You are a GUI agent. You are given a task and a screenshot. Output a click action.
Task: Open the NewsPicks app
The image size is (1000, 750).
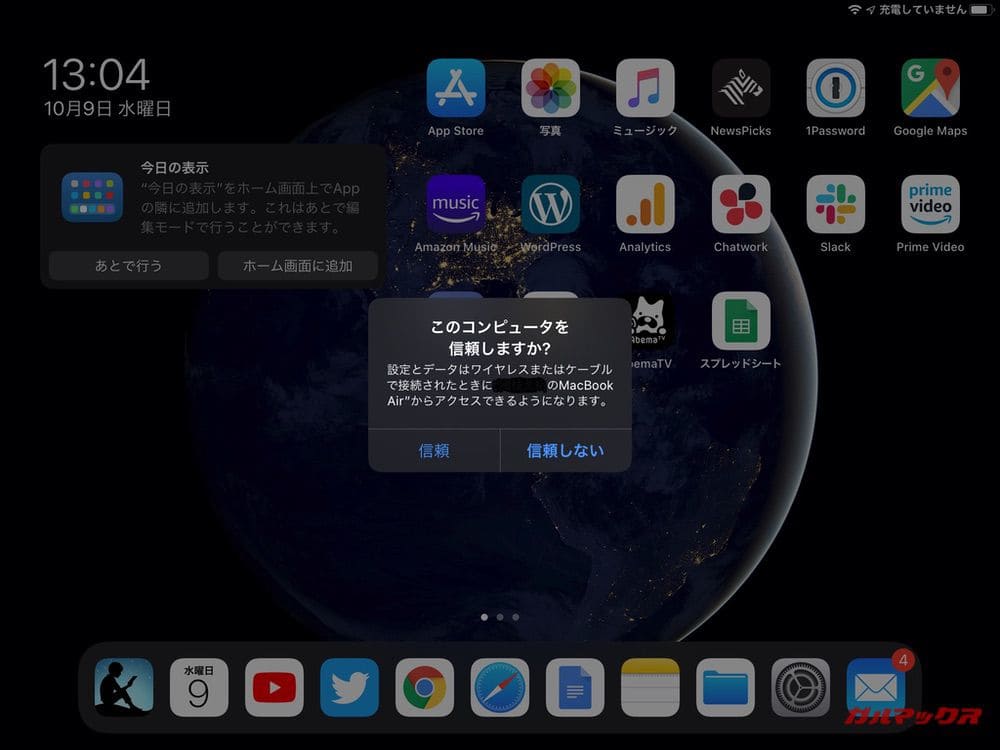[741, 88]
